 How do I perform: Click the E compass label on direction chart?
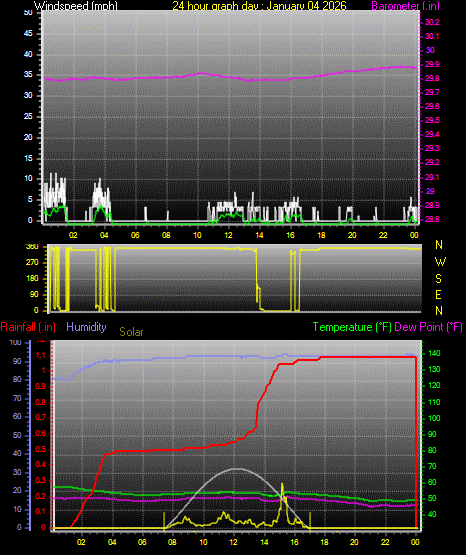[438, 294]
